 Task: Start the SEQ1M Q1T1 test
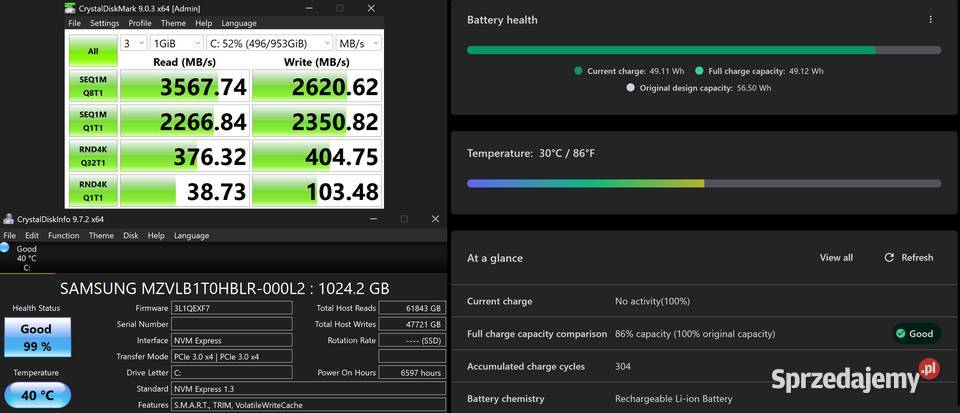92,120
